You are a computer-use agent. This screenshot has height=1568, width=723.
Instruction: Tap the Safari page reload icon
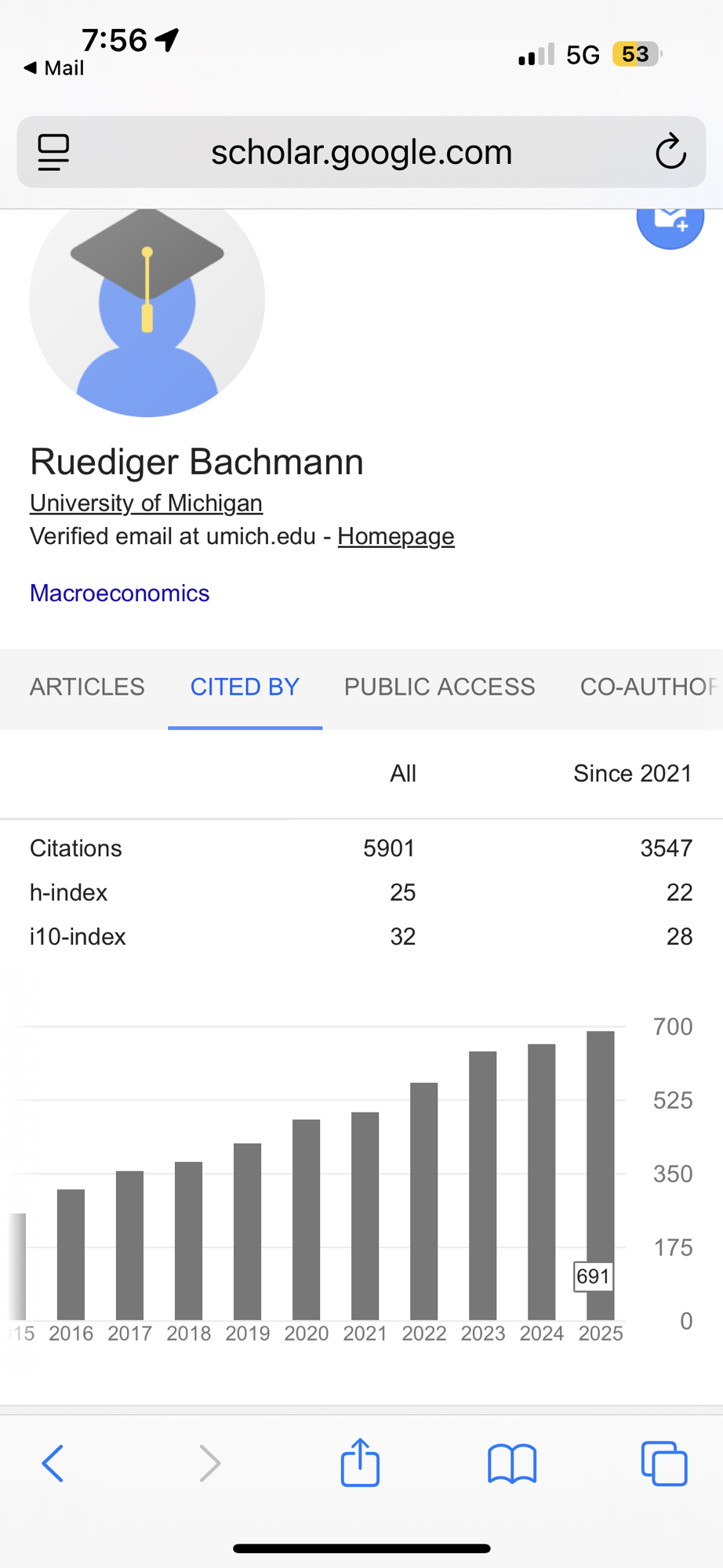[670, 152]
